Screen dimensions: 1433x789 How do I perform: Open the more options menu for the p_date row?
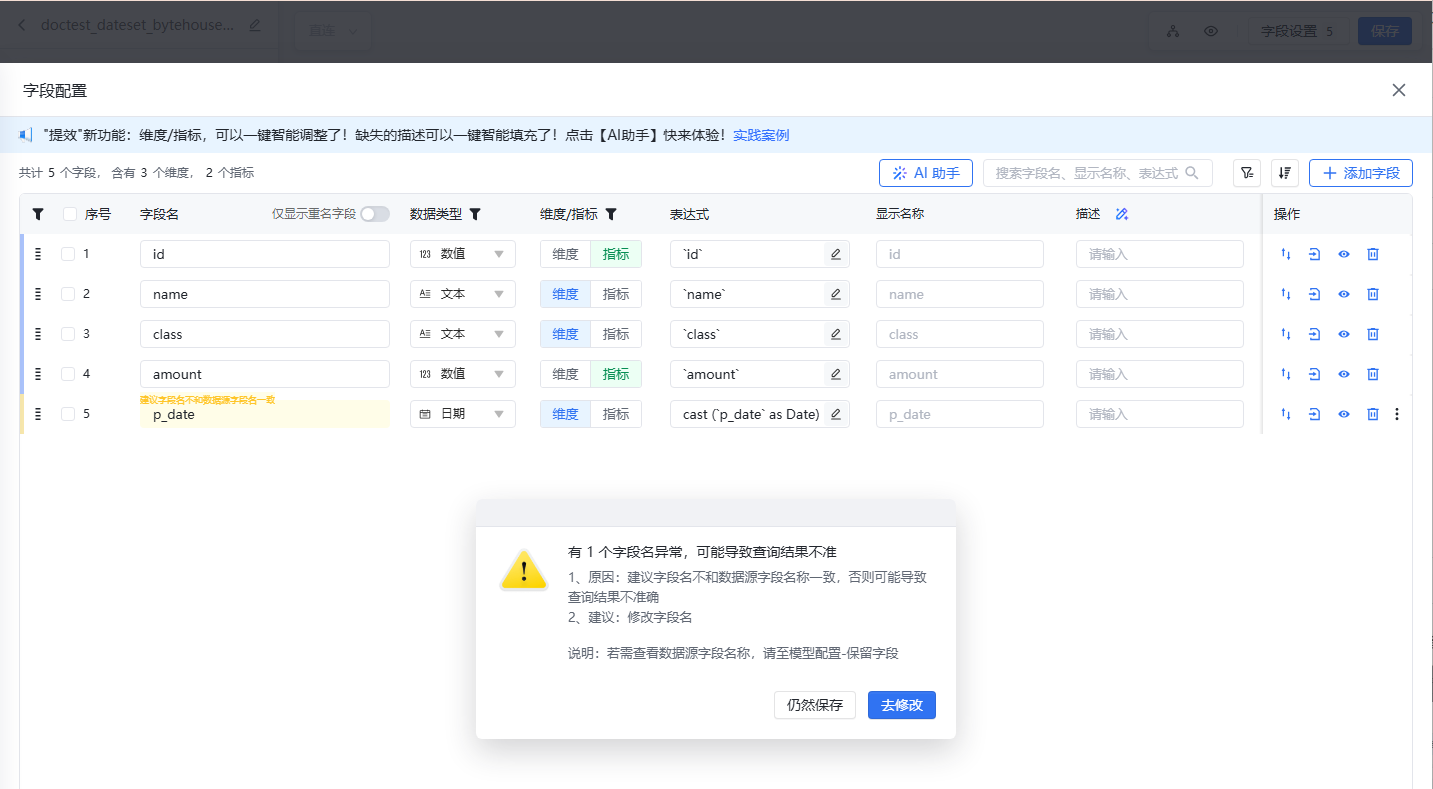click(1397, 414)
